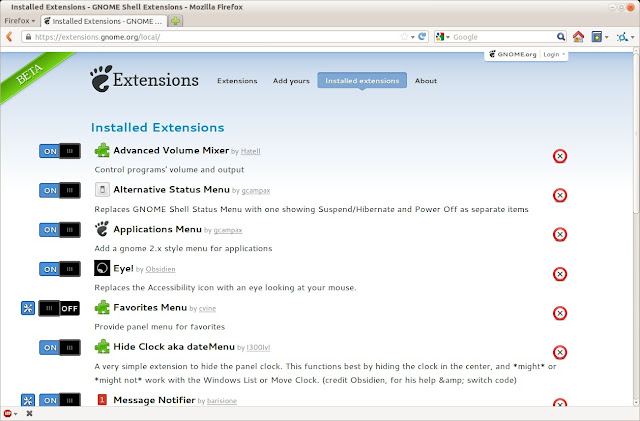Open the GNOME.org link
Viewport: 640px width, 421px height.
pyautogui.click(x=513, y=54)
